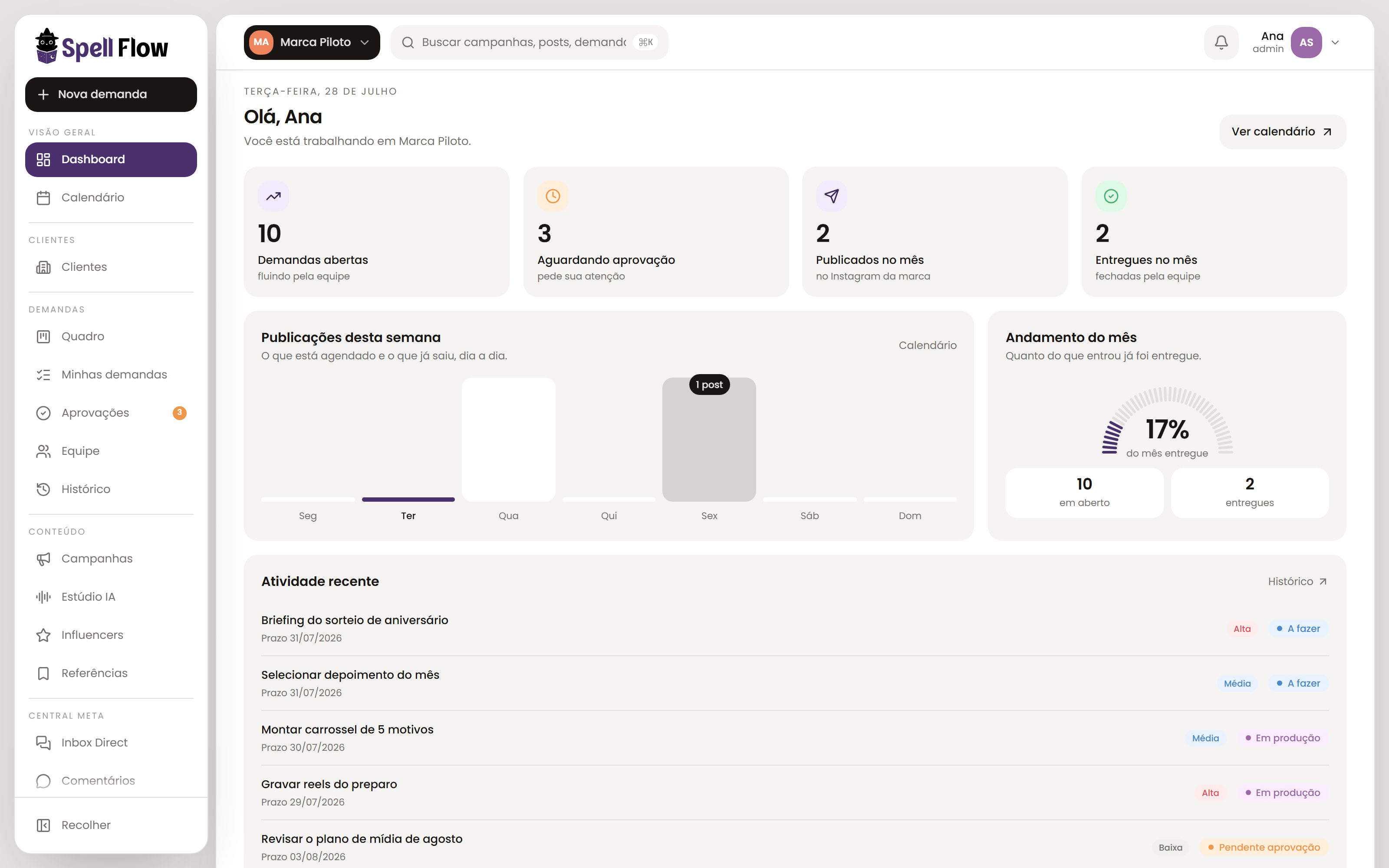Click the Inbox Direct chat icon
Image resolution: width=1389 pixels, height=868 pixels.
pyautogui.click(x=43, y=743)
